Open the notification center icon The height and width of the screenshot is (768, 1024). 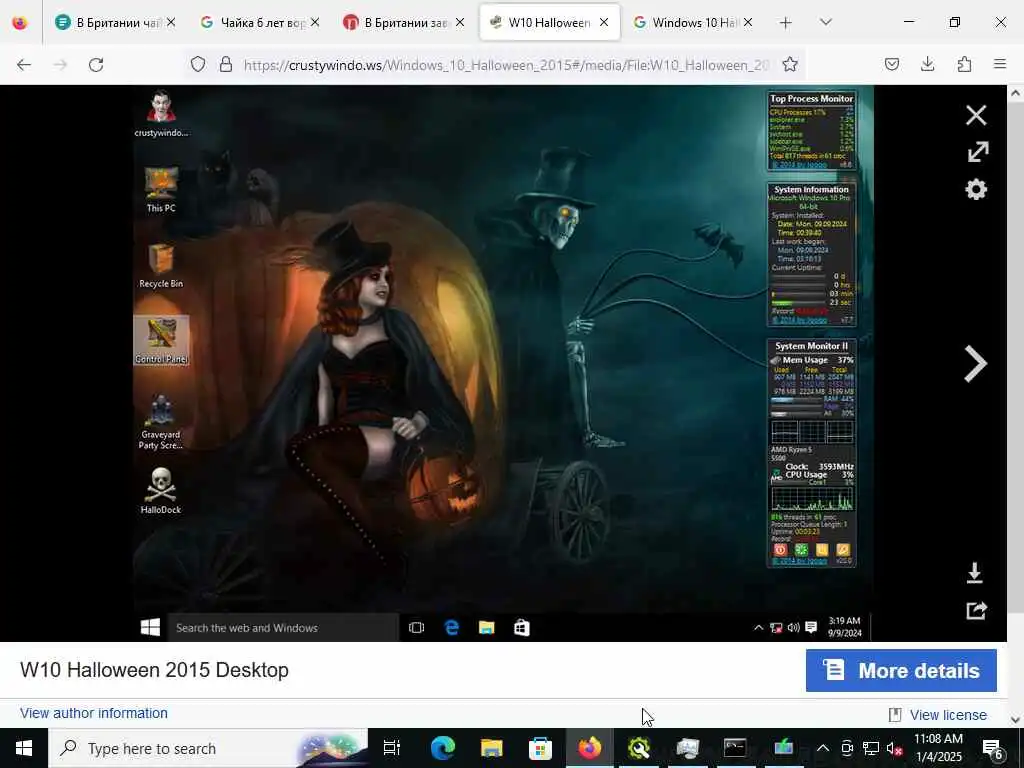point(993,748)
